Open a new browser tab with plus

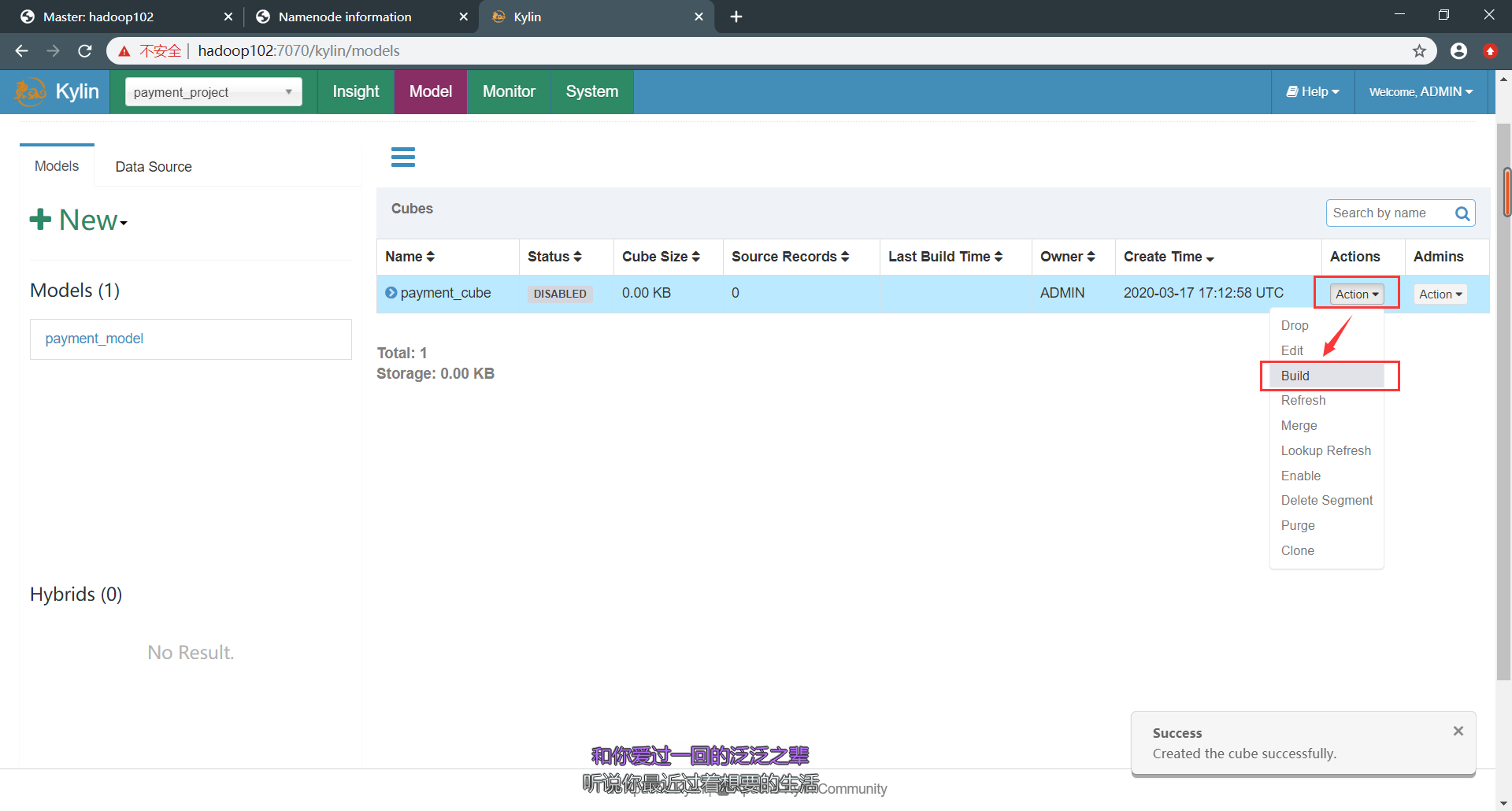tap(736, 17)
